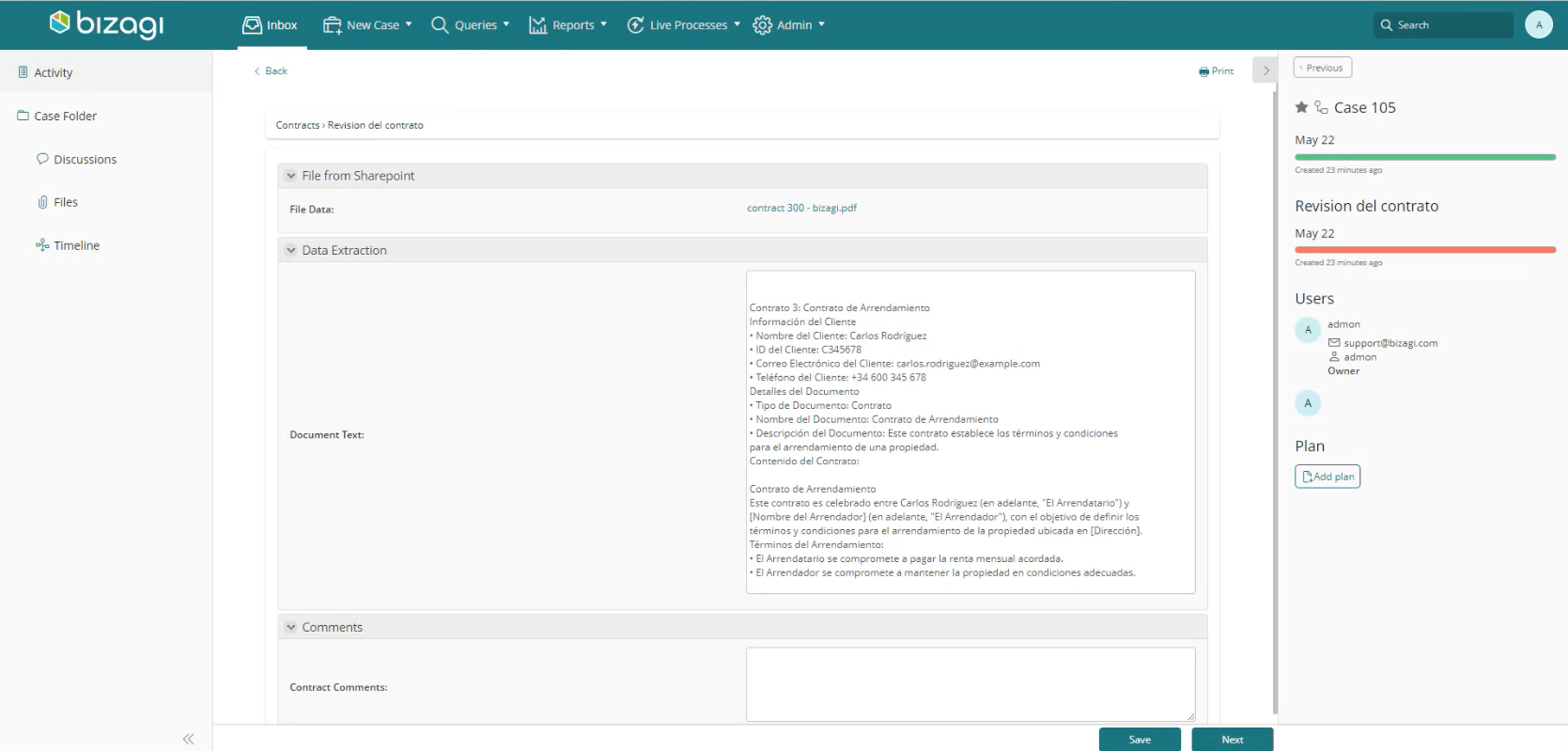The width and height of the screenshot is (1568, 751).
Task: Click the Activity document icon
Action: point(23,72)
